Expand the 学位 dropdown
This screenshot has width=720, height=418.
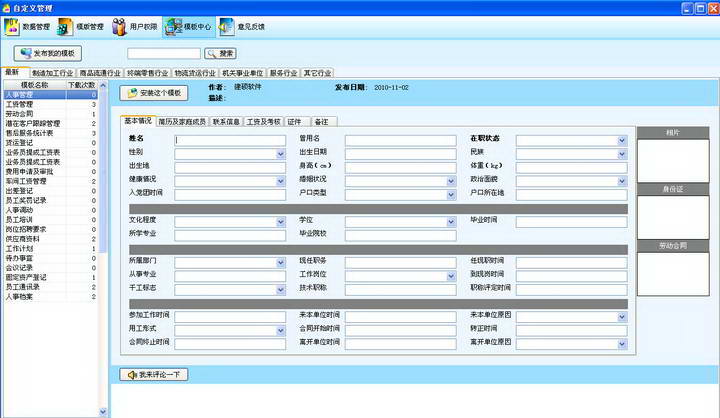click(451, 222)
